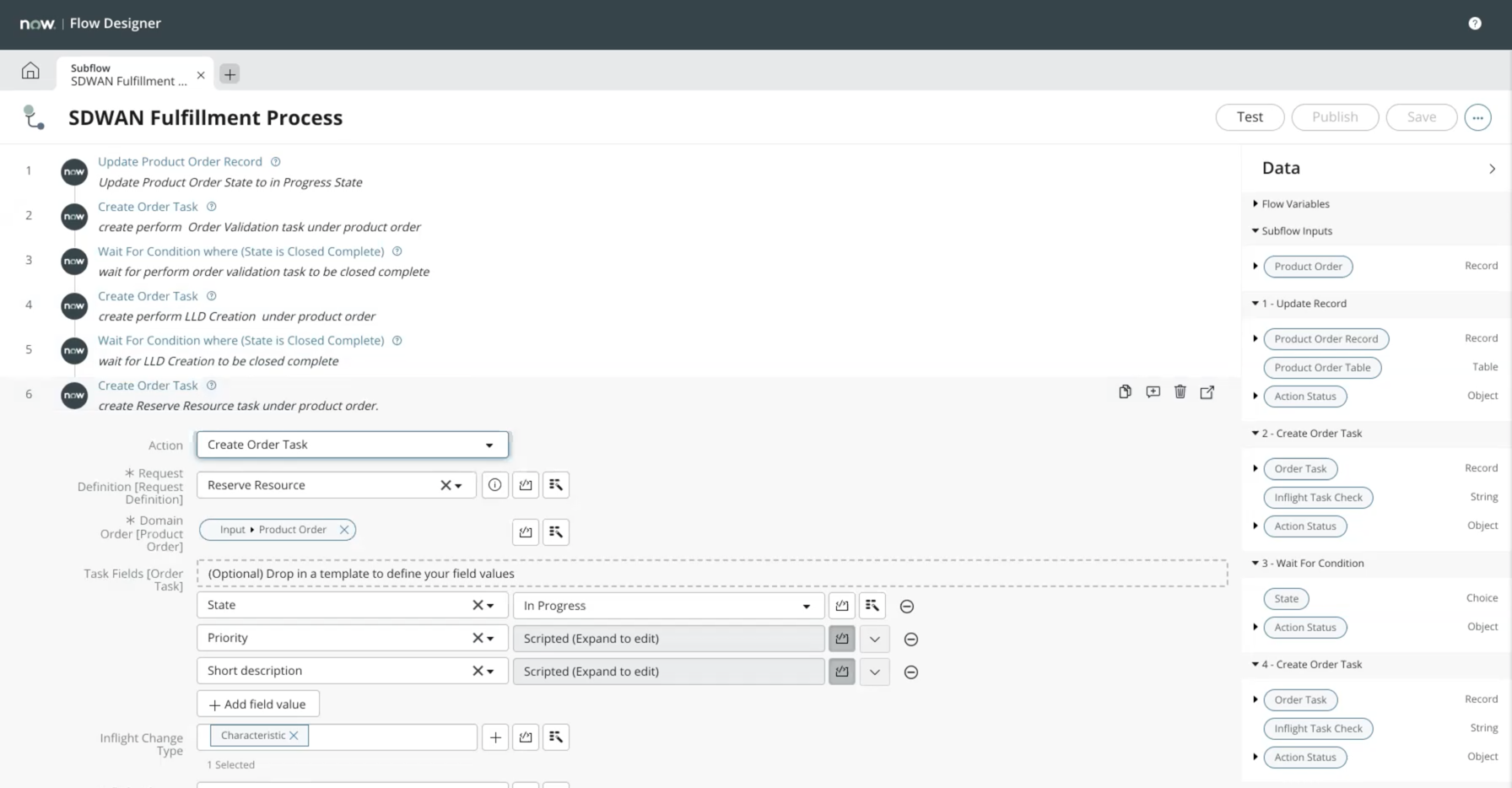This screenshot has width=1512, height=788.
Task: Open data pill picker for Request Definition
Action: click(x=555, y=485)
